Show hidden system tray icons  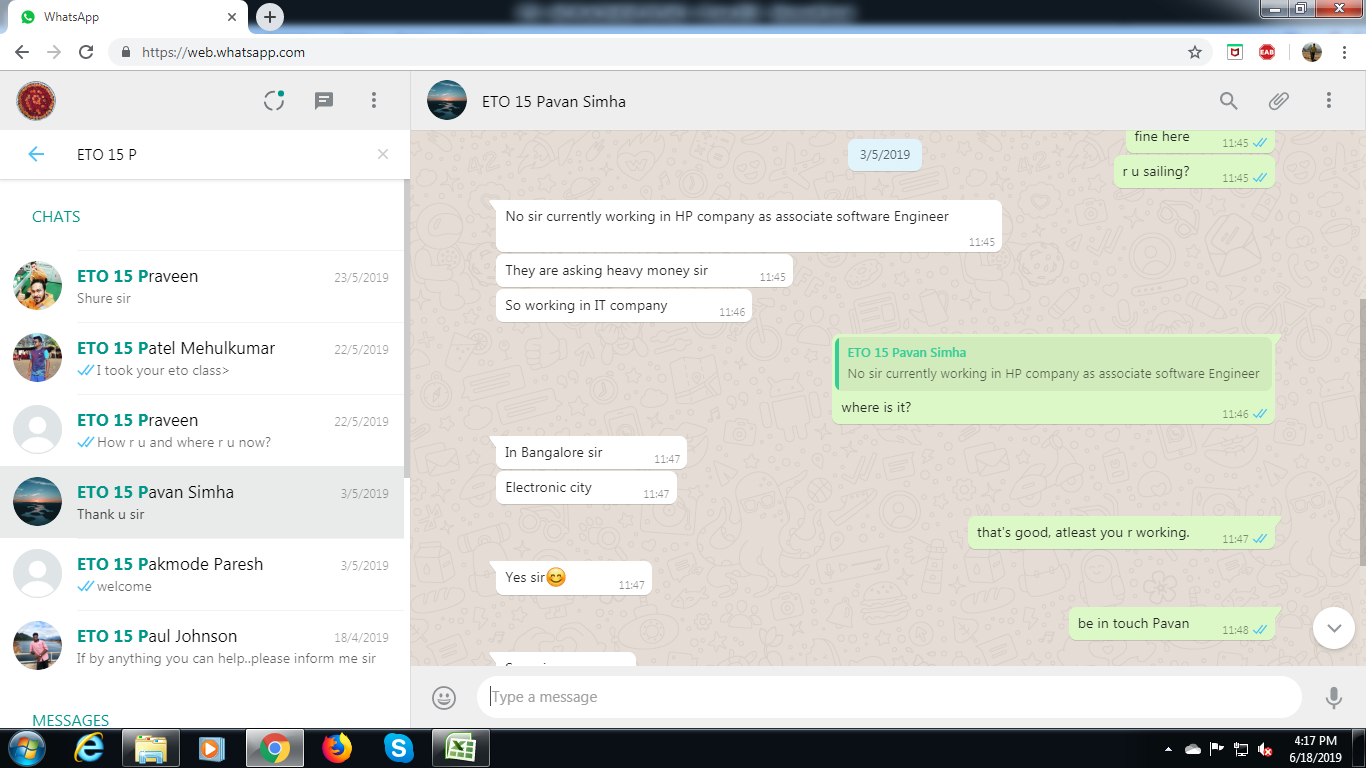[x=1168, y=749]
